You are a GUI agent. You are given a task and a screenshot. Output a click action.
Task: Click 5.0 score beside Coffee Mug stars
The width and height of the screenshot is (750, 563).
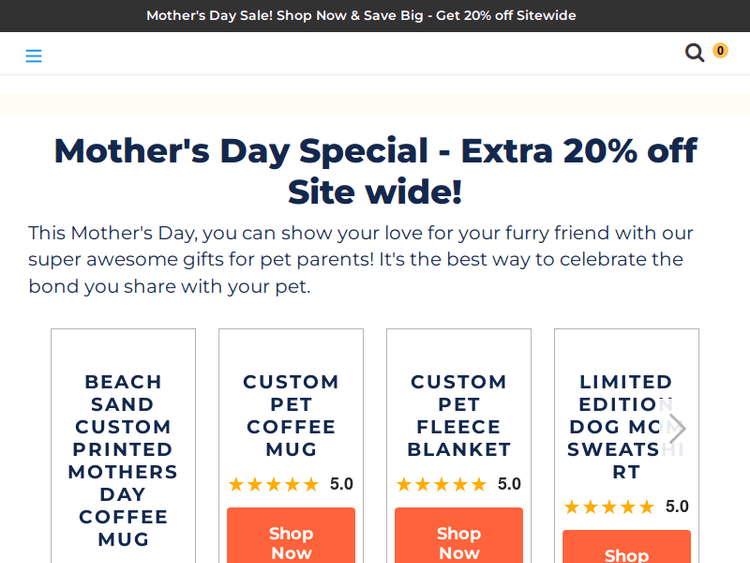342,484
